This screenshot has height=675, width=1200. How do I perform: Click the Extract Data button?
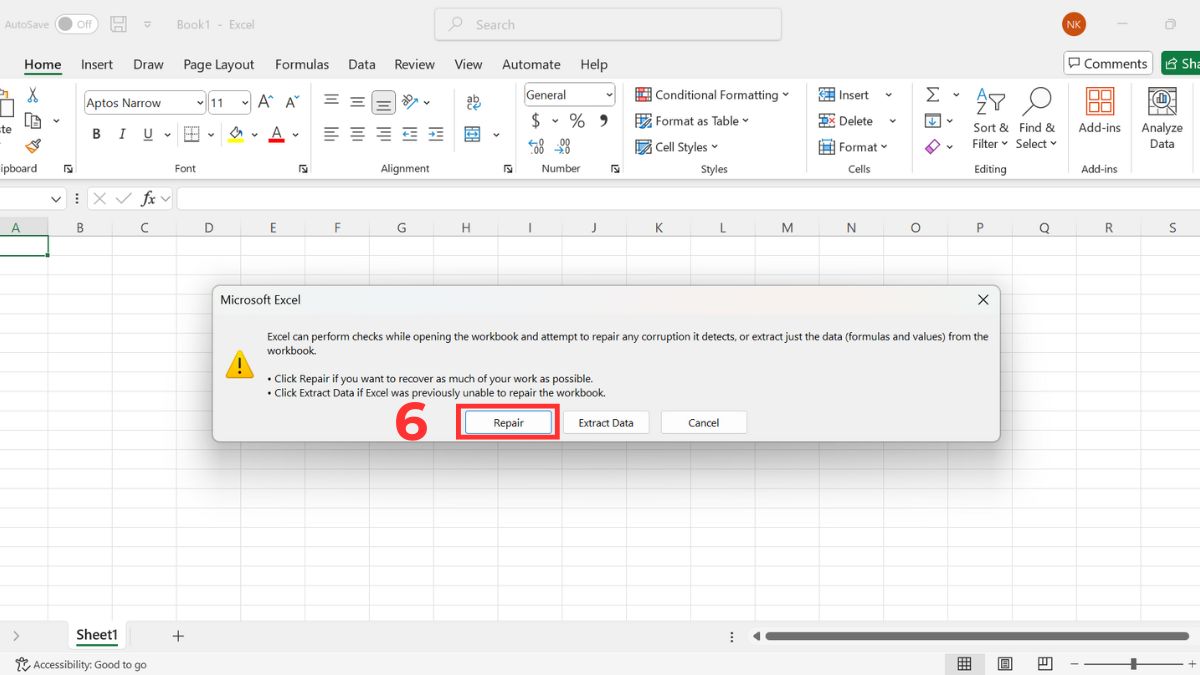tap(606, 423)
